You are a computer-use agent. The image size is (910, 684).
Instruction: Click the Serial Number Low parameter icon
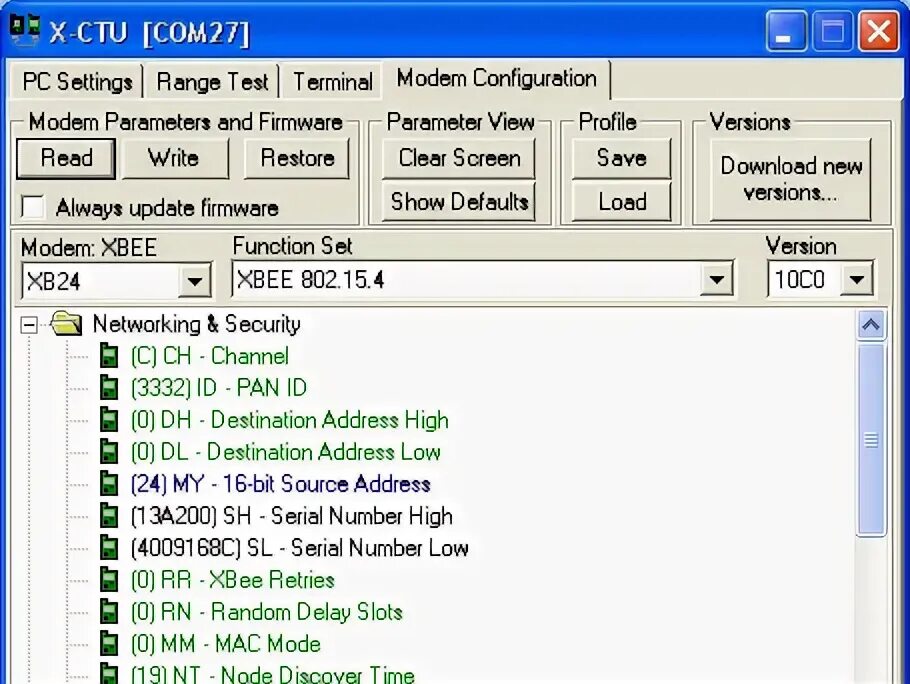(109, 547)
